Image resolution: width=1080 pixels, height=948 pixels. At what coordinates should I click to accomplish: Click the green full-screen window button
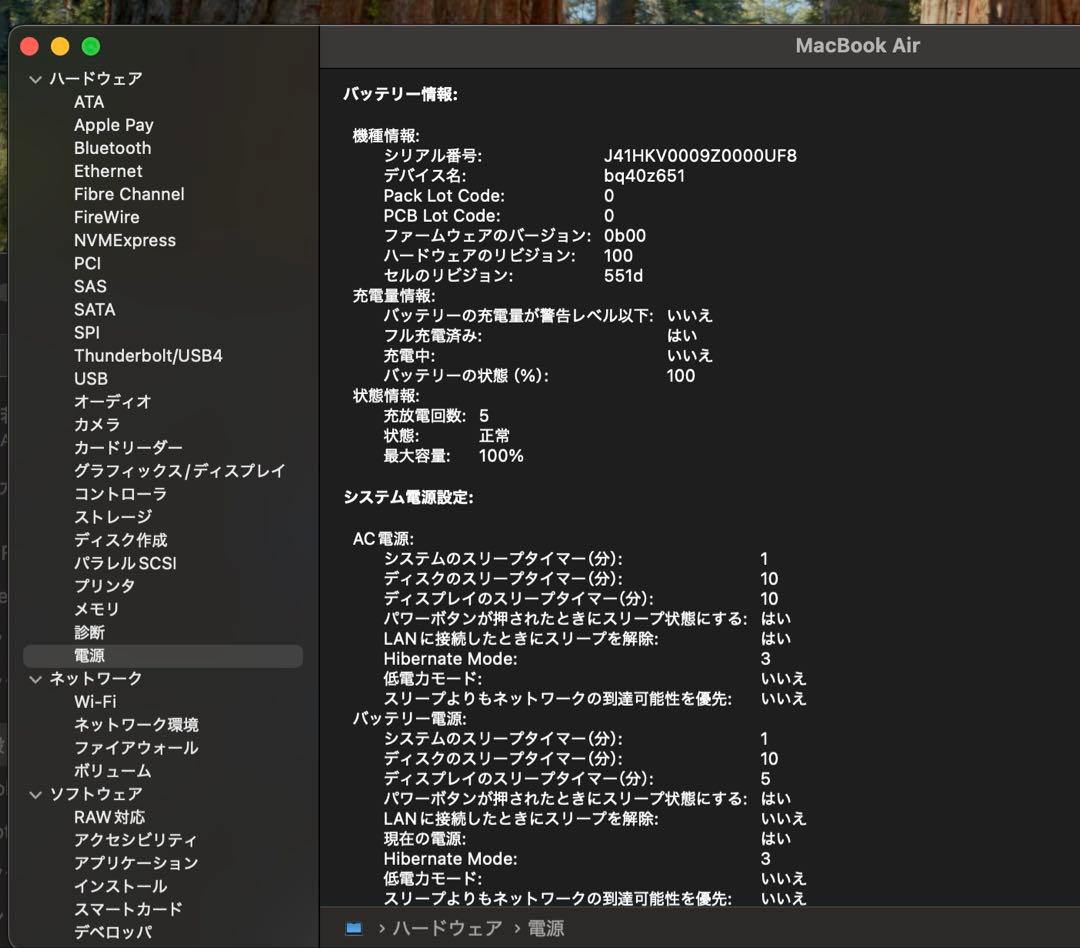pos(90,45)
